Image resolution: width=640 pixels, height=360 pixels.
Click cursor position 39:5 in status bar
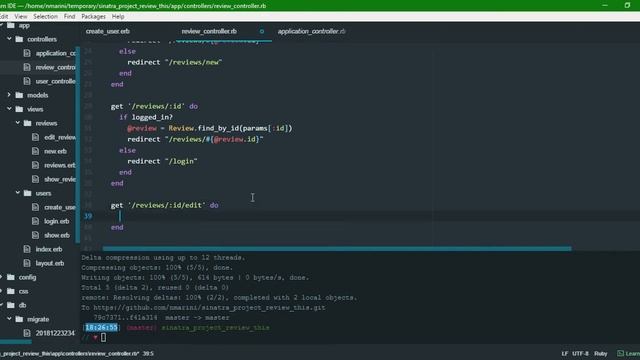[148, 353]
